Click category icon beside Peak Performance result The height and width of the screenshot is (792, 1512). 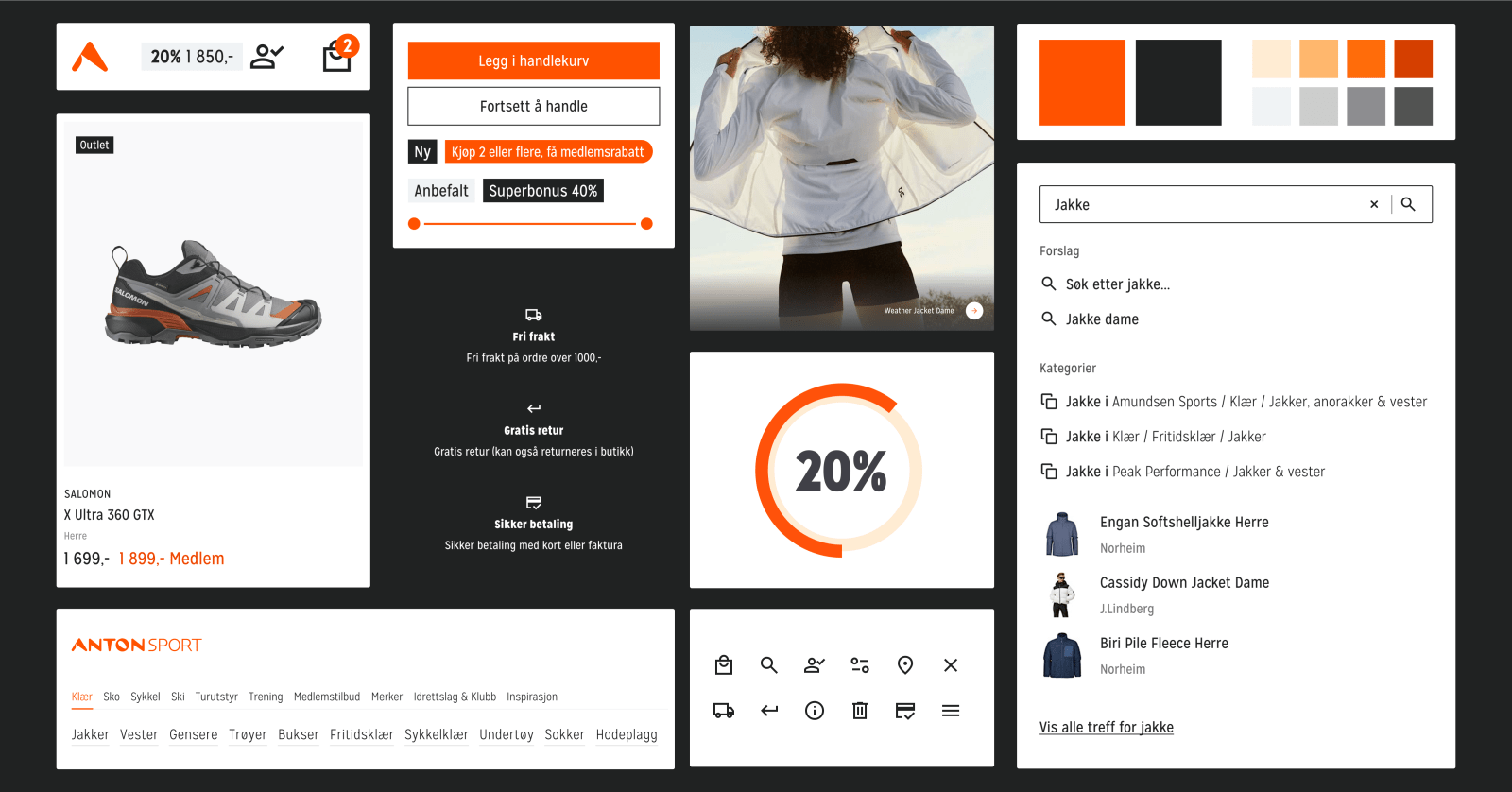[x=1049, y=472]
